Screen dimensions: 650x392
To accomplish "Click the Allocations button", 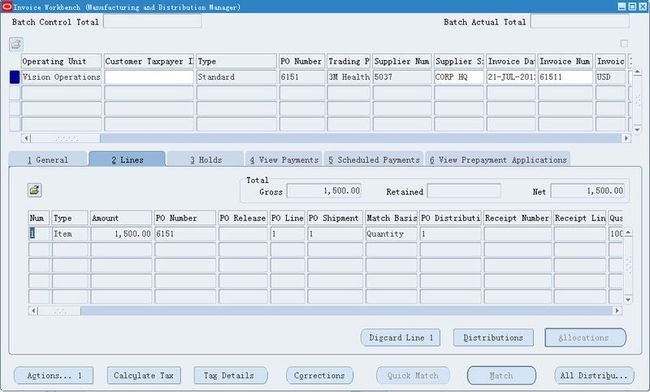I will [585, 338].
